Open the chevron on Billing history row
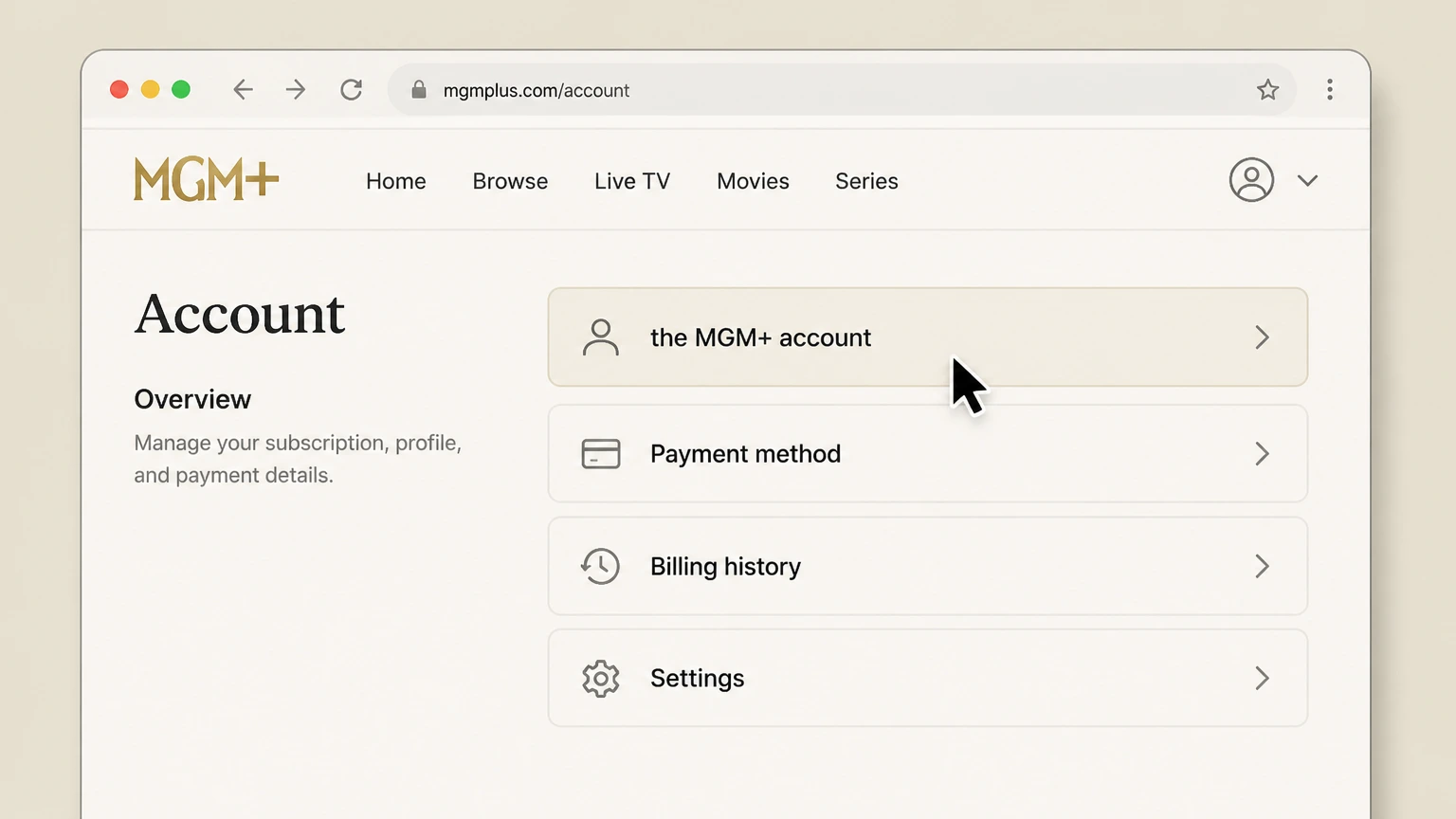Viewport: 1456px width, 819px height. (x=1262, y=567)
